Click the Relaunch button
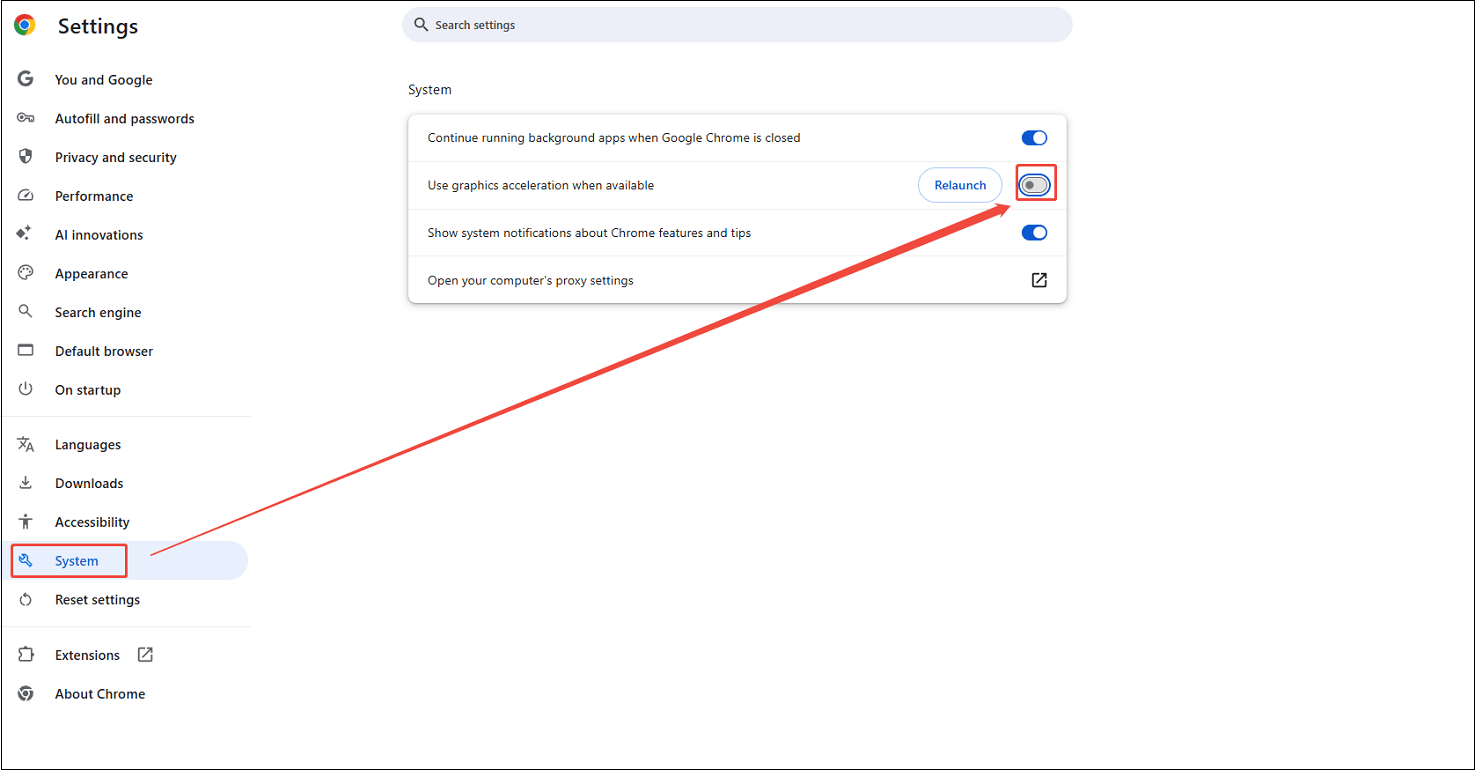The height and width of the screenshot is (770, 1475). (959, 185)
